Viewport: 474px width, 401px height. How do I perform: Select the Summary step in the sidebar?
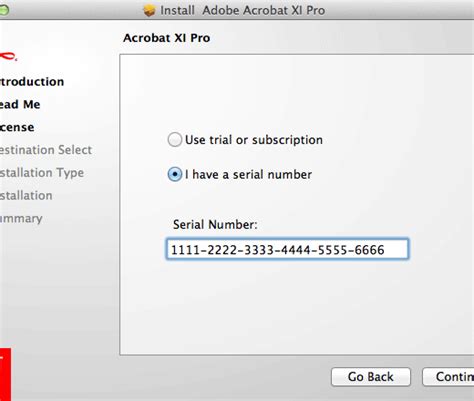(21, 218)
